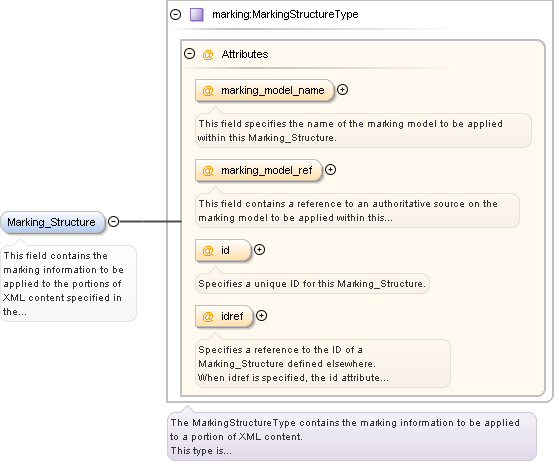Click the orange @ icon beside Attributes heading
Viewport: 555px width, 464px height.
coord(208,55)
